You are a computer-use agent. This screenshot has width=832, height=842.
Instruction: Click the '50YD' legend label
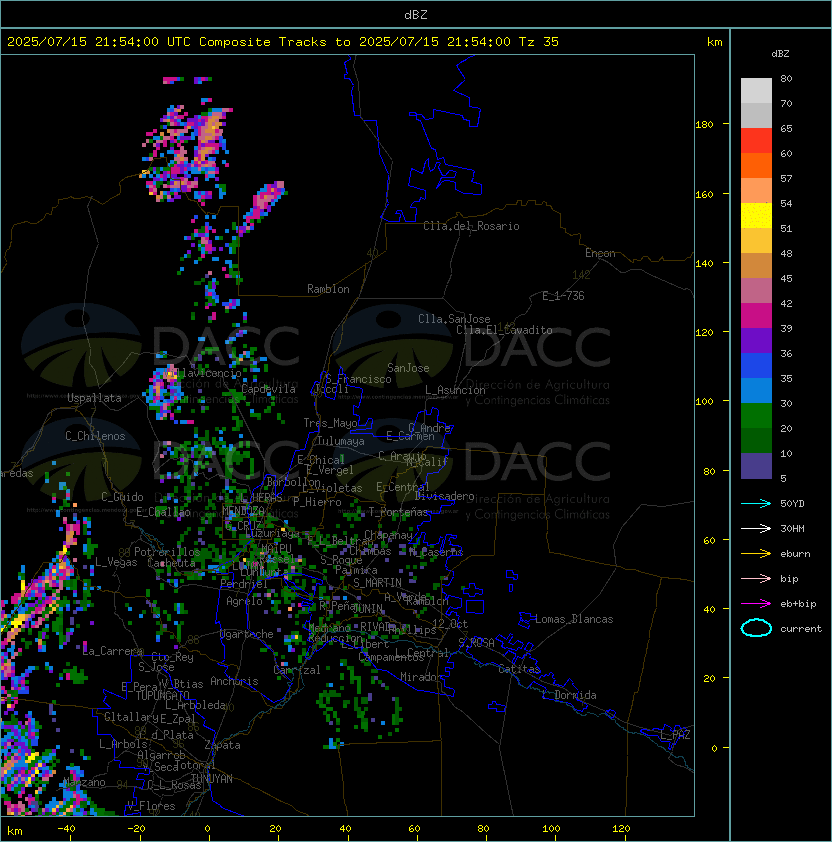point(792,503)
